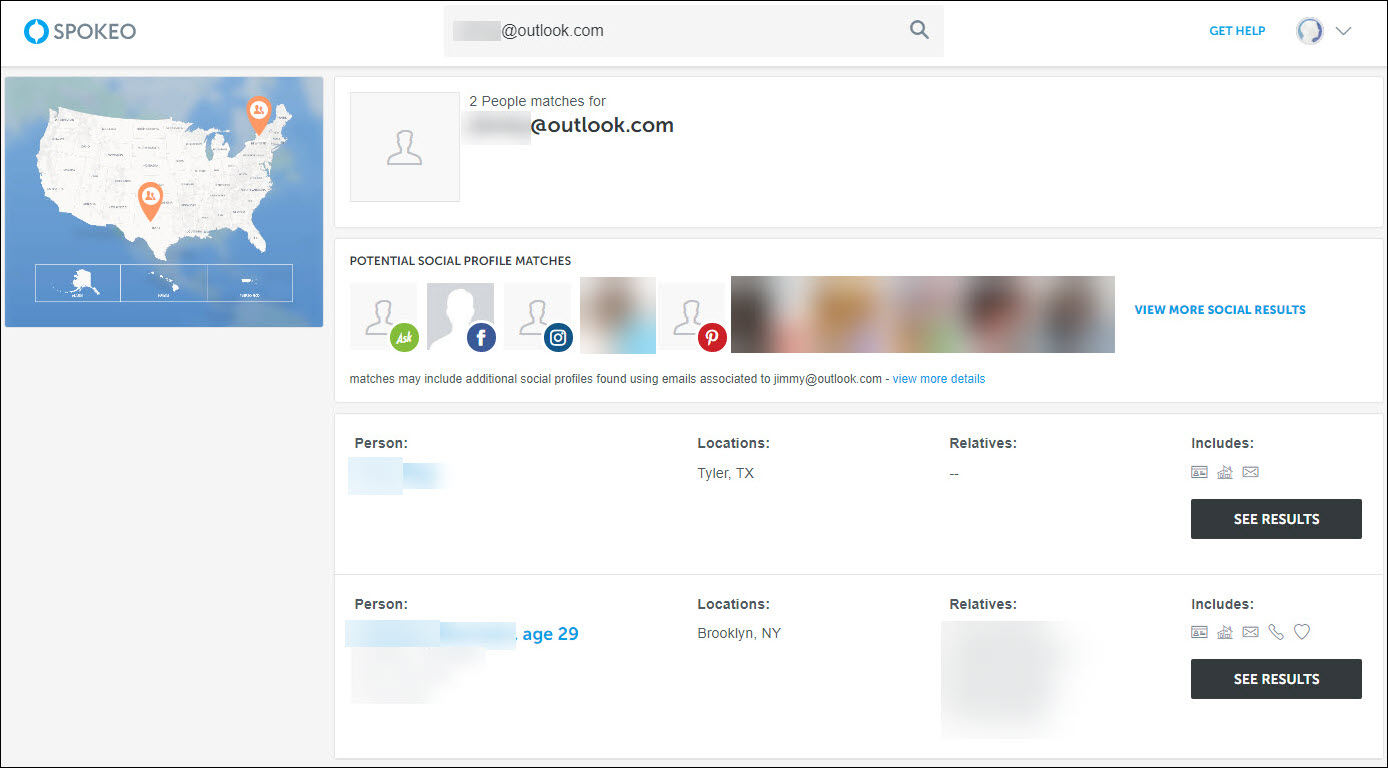
Task: Click the property icon in Brooklyn row
Action: [1225, 632]
